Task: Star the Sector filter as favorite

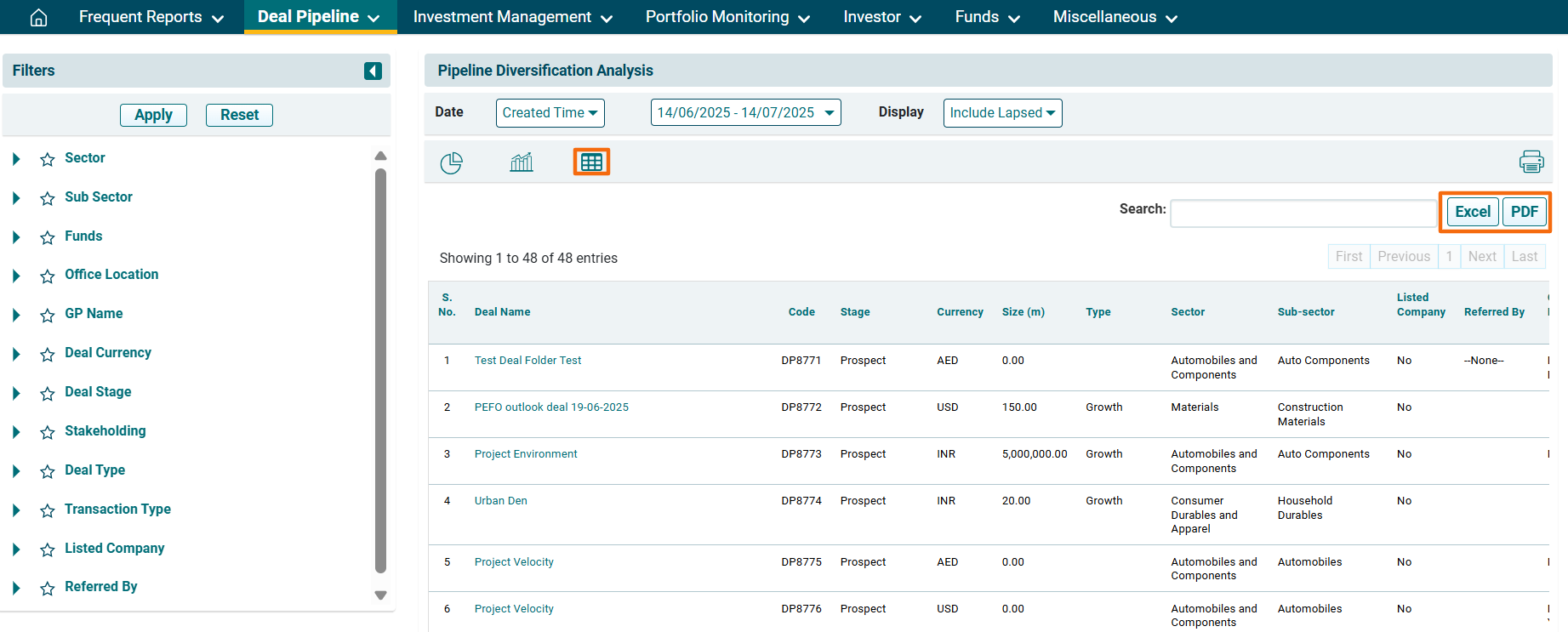Action: tap(48, 159)
